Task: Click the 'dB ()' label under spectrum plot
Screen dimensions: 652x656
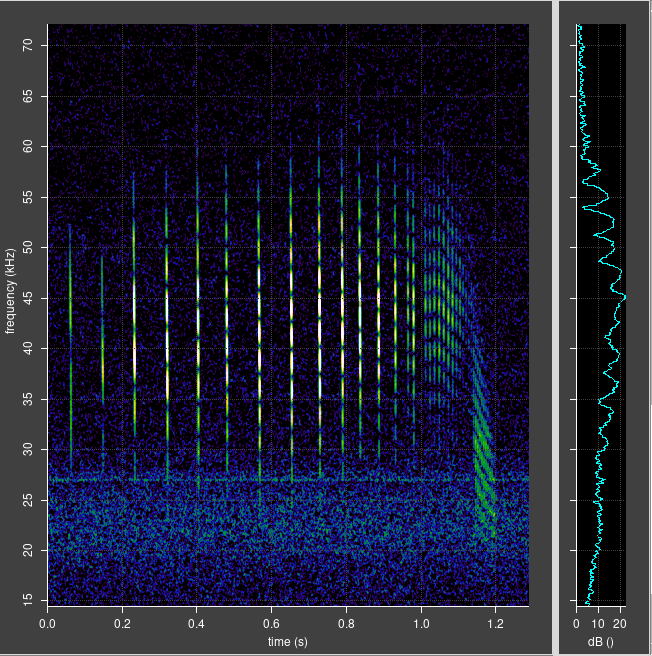Action: point(599,639)
